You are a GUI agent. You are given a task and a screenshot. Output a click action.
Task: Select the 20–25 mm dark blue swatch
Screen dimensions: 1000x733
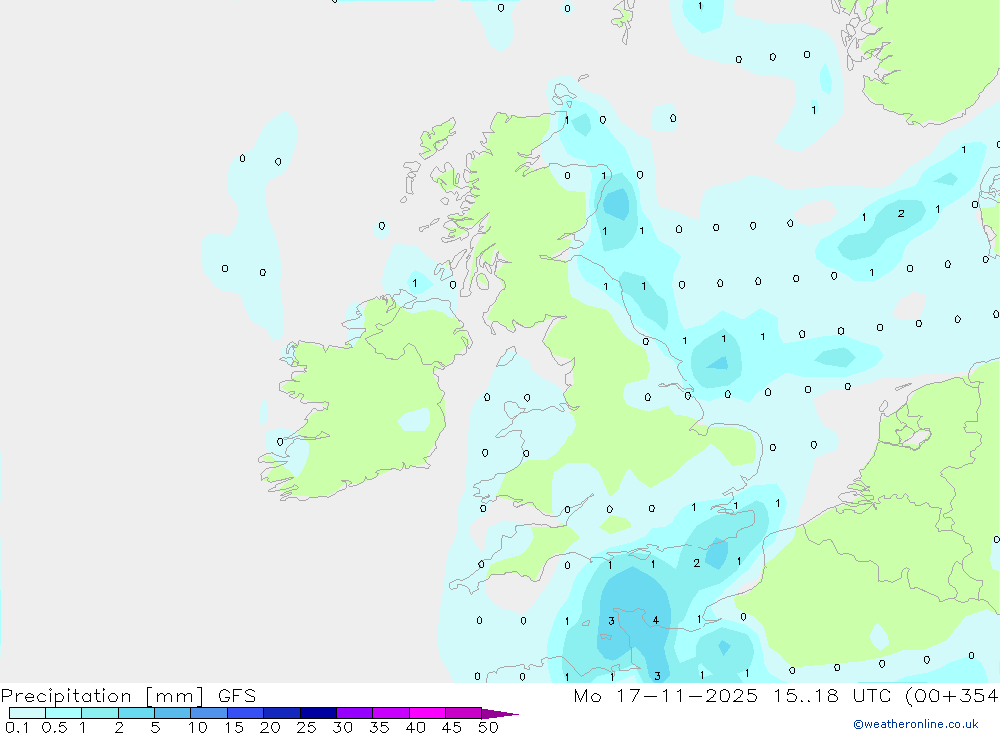281,713
